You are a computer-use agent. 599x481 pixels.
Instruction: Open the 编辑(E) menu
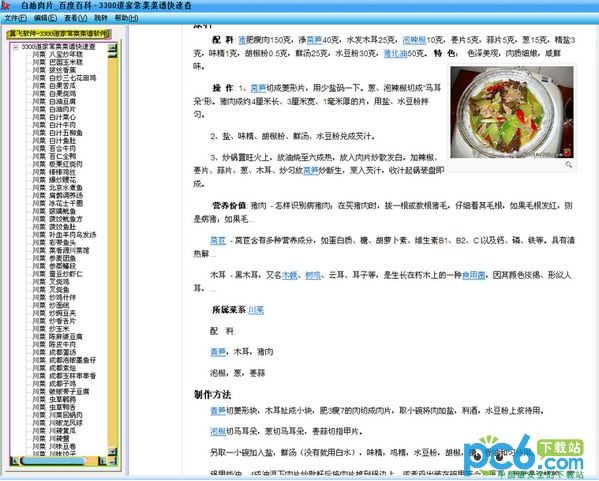tap(45, 18)
